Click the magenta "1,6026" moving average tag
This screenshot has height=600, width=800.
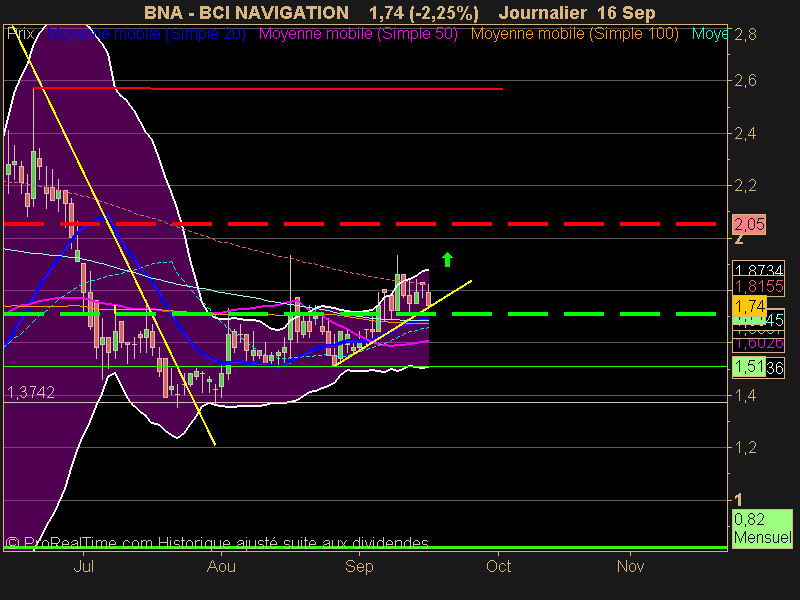[758, 343]
